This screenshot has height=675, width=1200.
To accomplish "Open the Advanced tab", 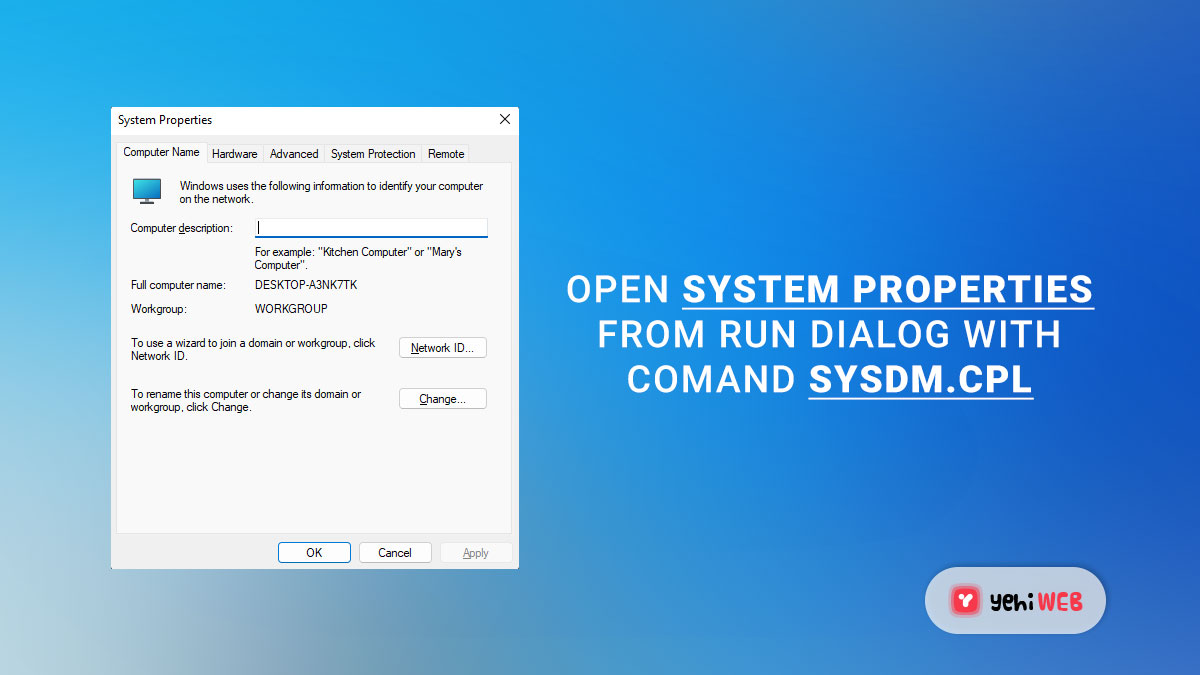I will point(294,154).
